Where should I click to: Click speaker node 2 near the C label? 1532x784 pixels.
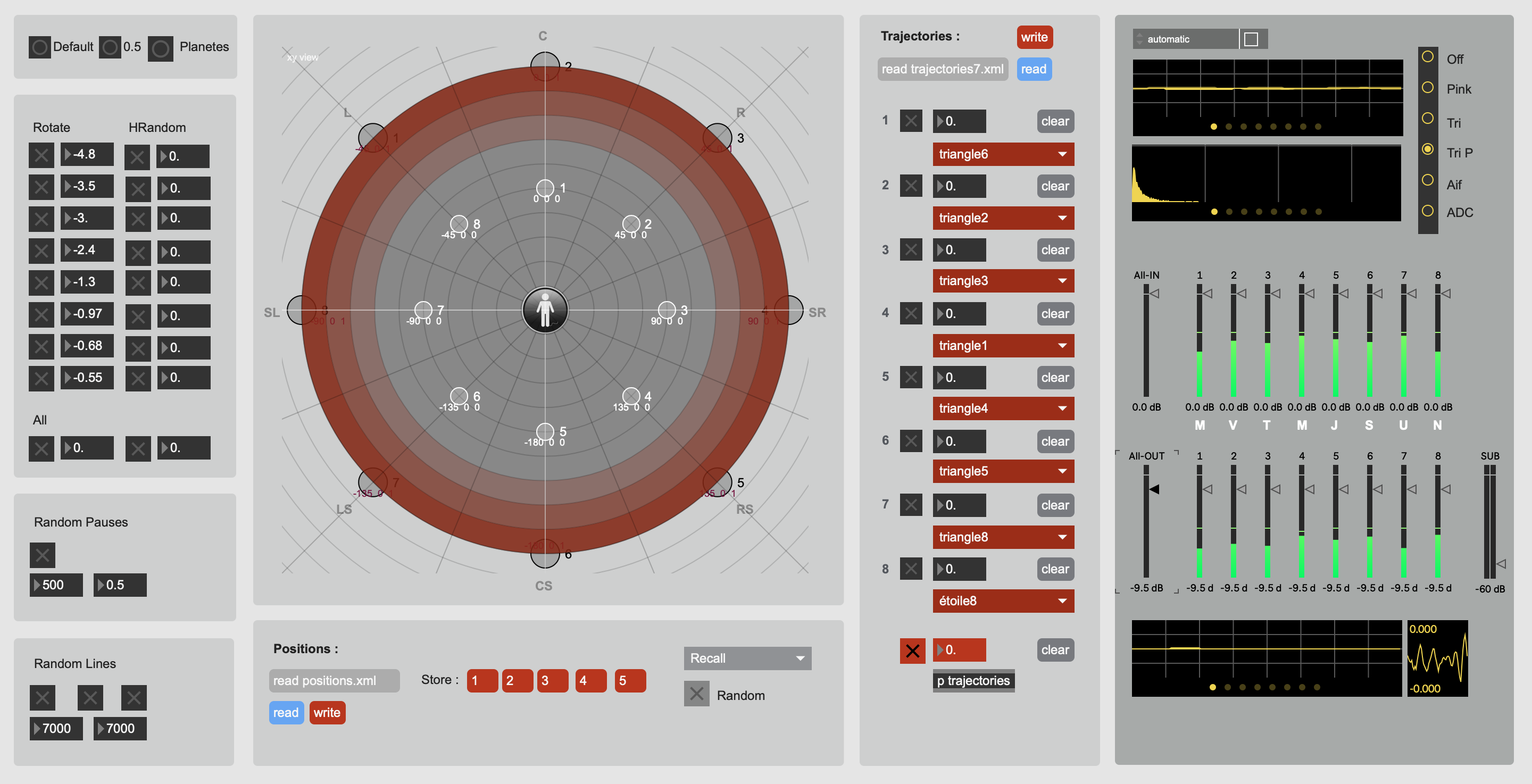[545, 66]
